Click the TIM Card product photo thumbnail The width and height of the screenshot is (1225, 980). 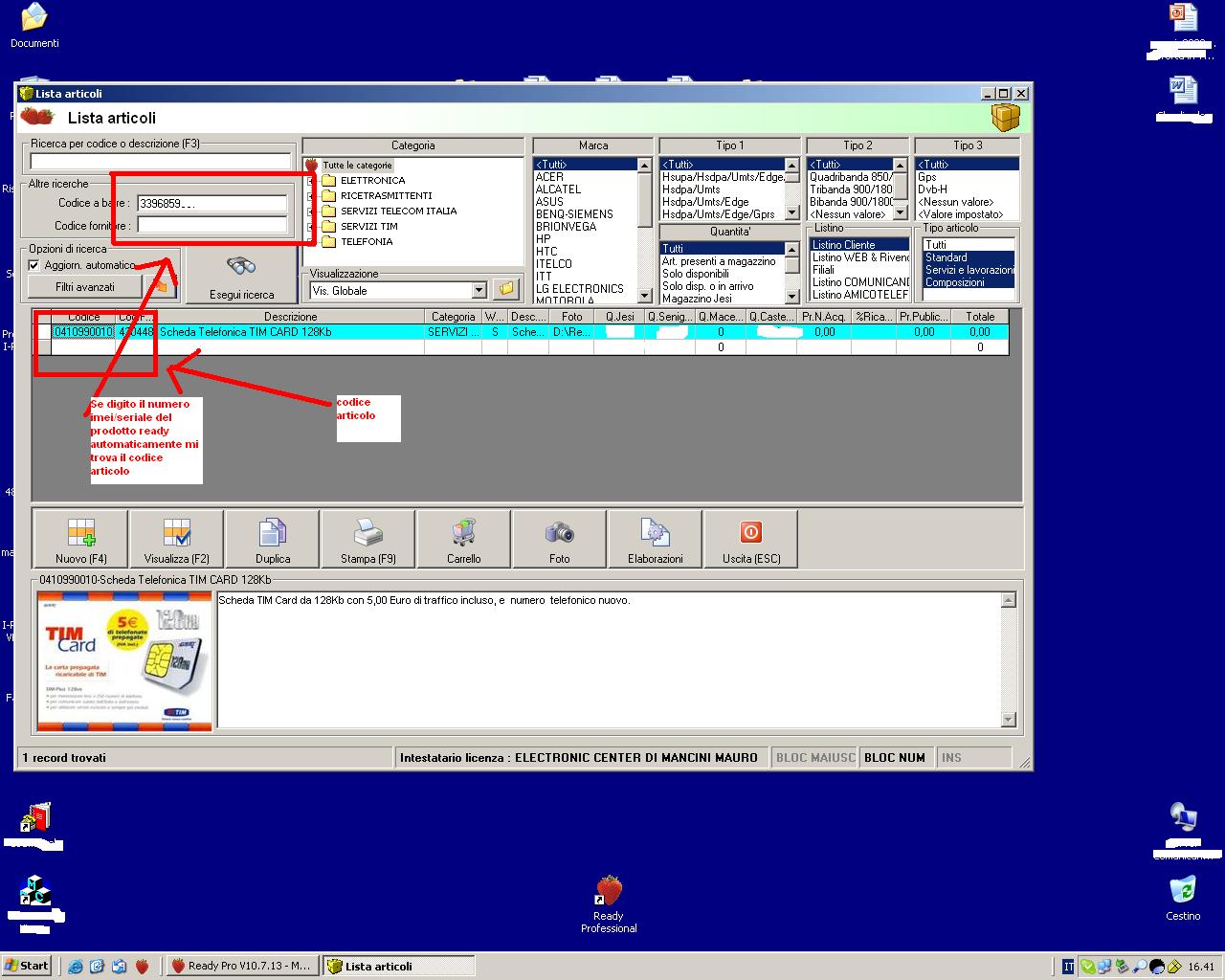coord(124,660)
